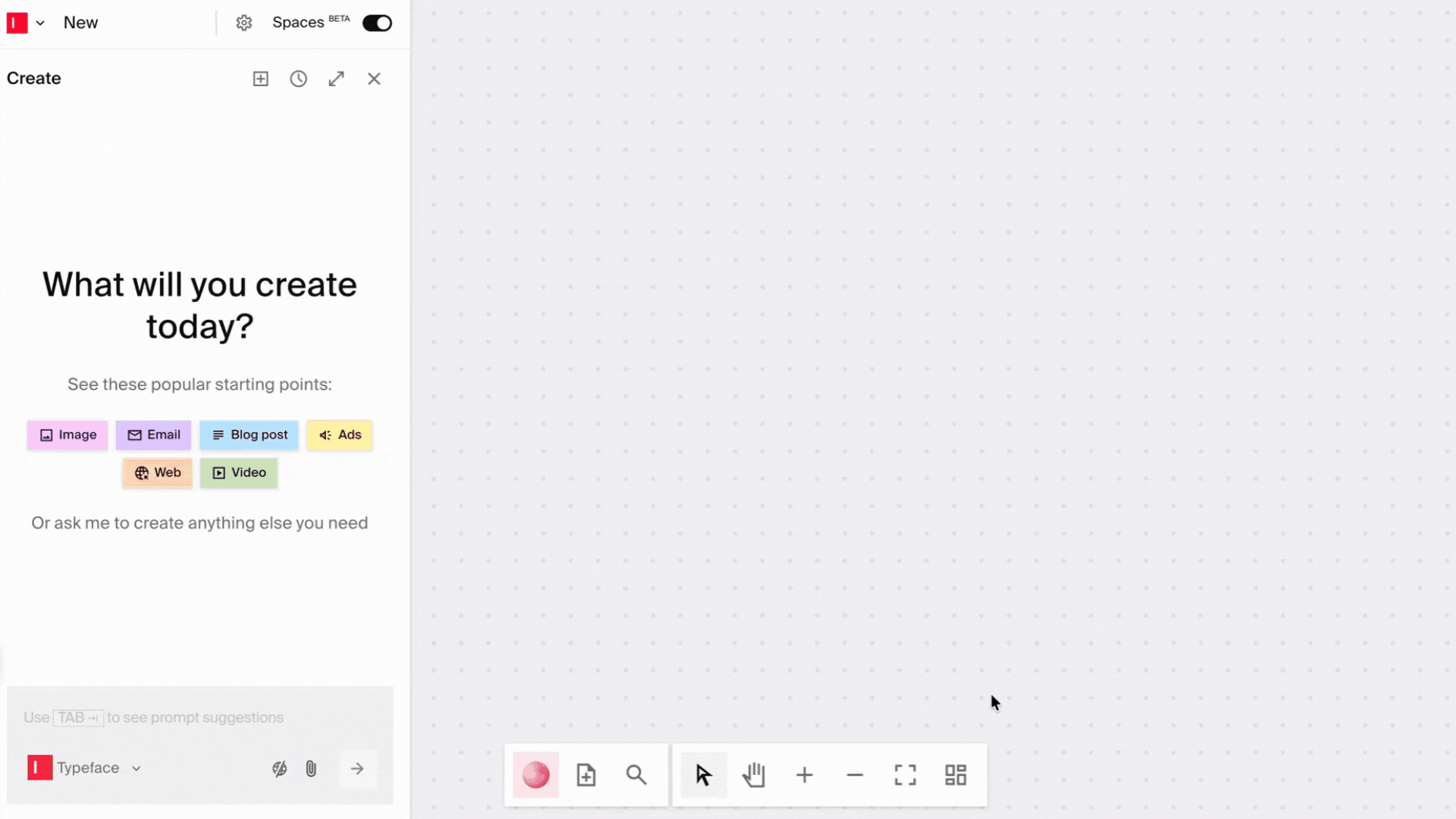Open the layout grid overview icon
Image resolution: width=1456 pixels, height=819 pixels.
pos(955,774)
